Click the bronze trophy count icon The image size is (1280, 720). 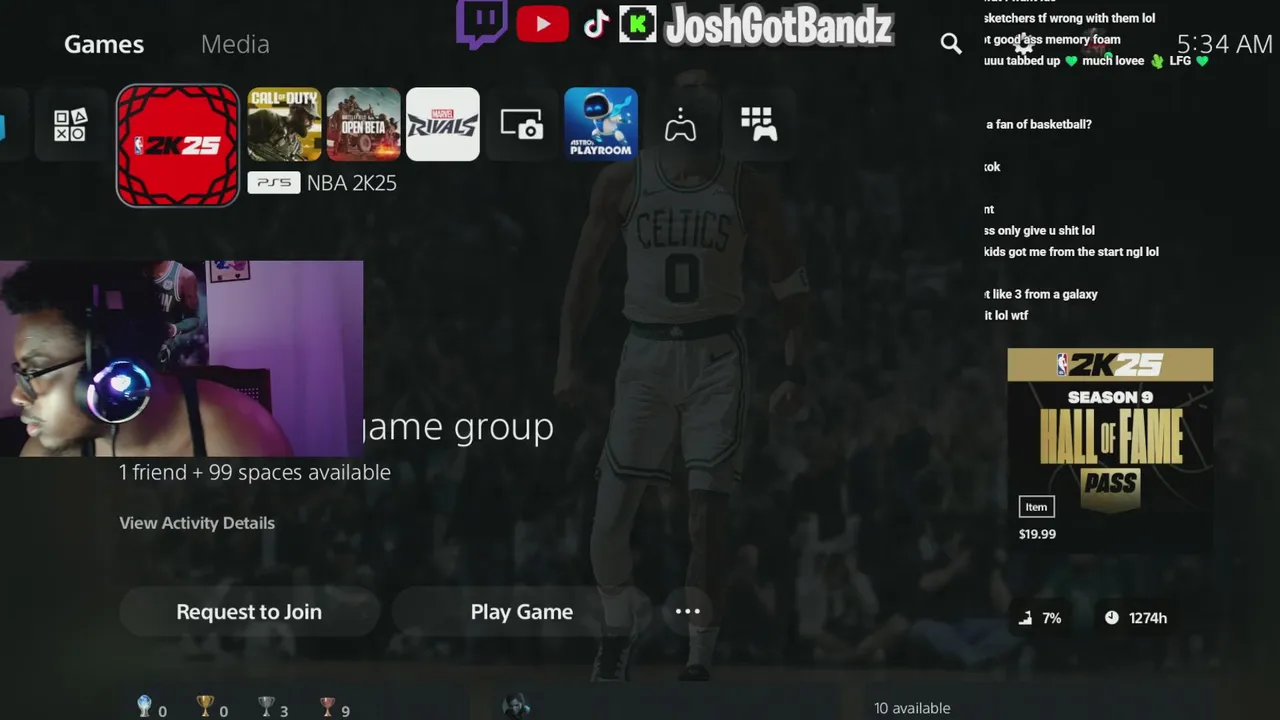coord(327,707)
